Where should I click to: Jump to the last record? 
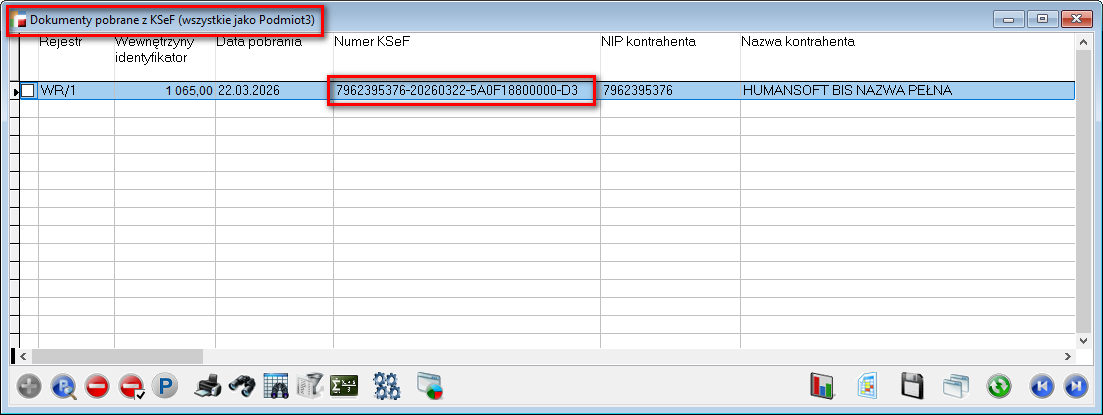[1076, 386]
